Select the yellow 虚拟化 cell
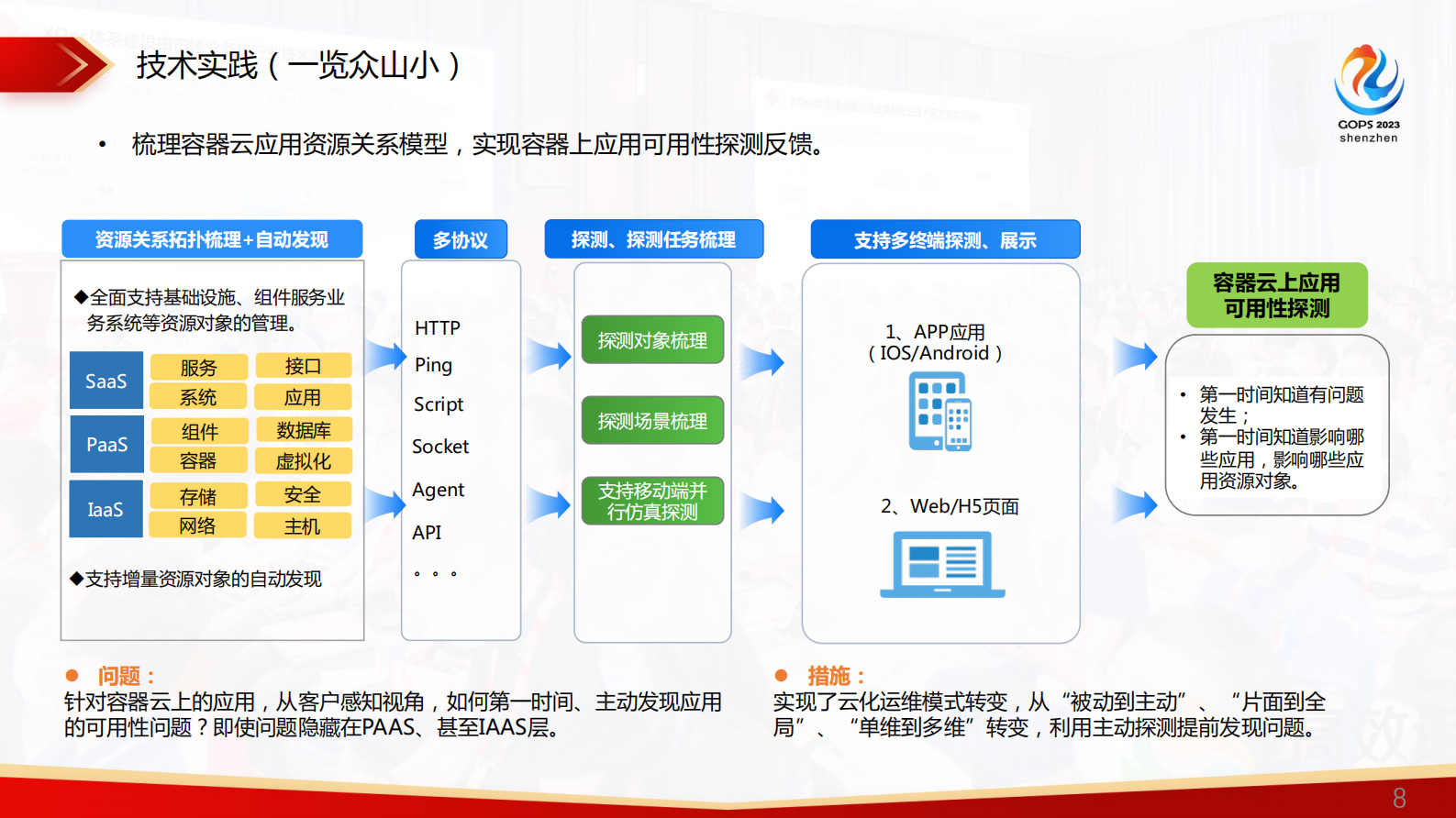Viewport: 1456px width, 818px height. (x=304, y=461)
